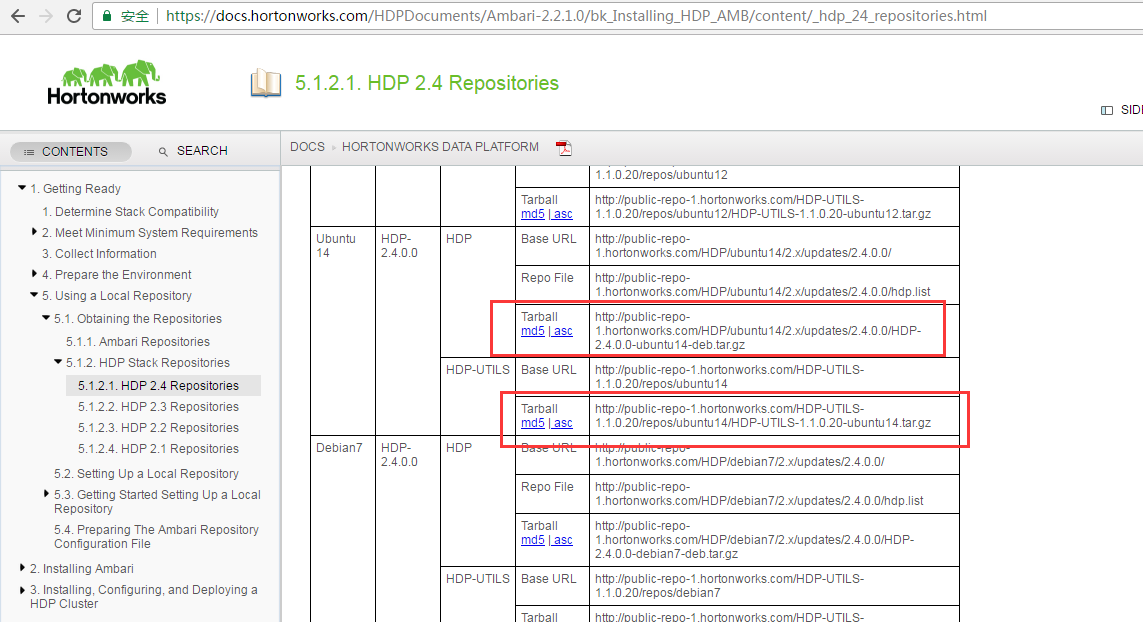
Task: Select 5.1.2.1. HDP 2.4 Repositories
Action: point(158,386)
